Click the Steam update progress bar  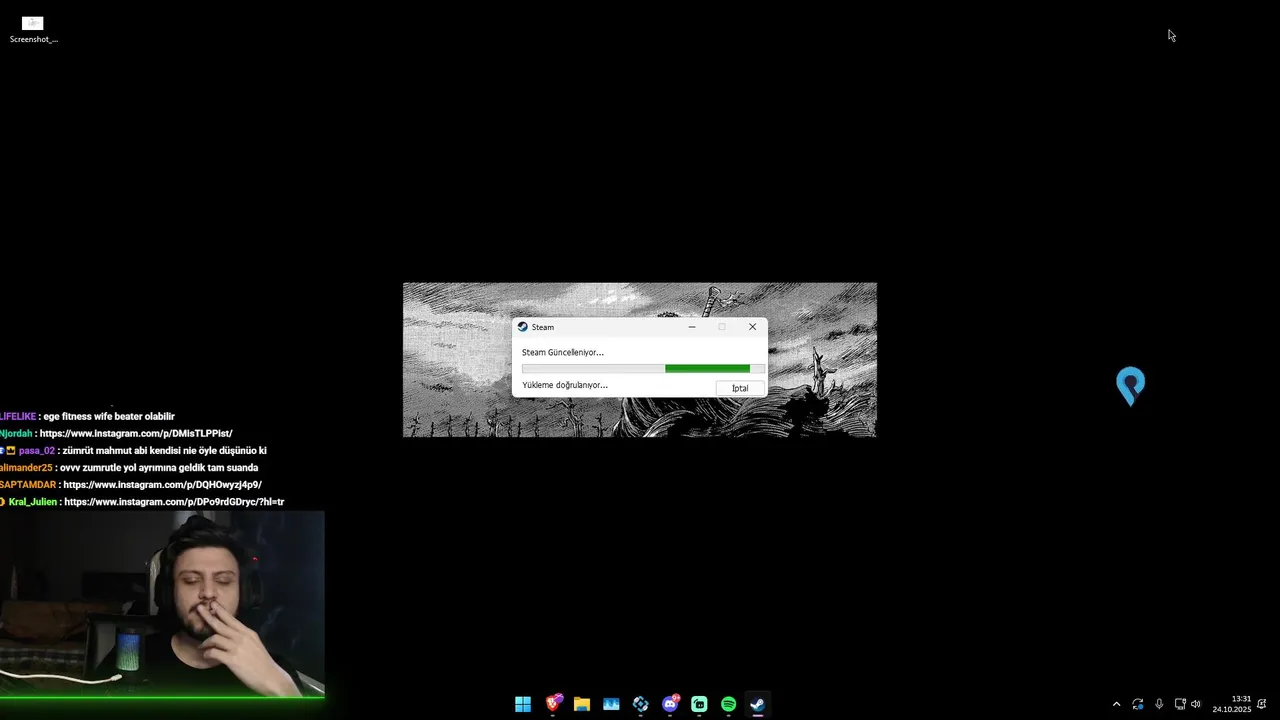[x=643, y=369]
